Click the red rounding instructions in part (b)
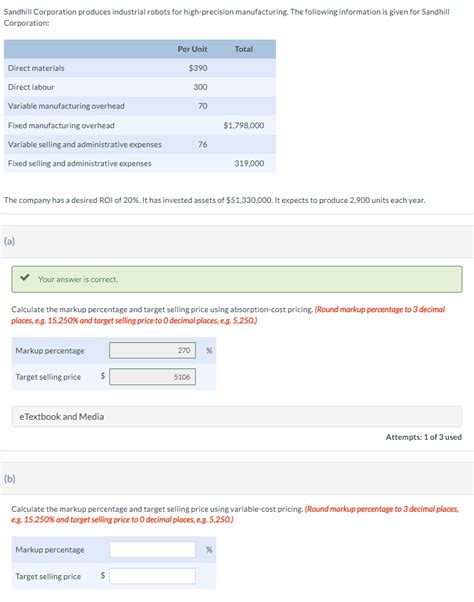The width and height of the screenshot is (474, 602). point(235,514)
